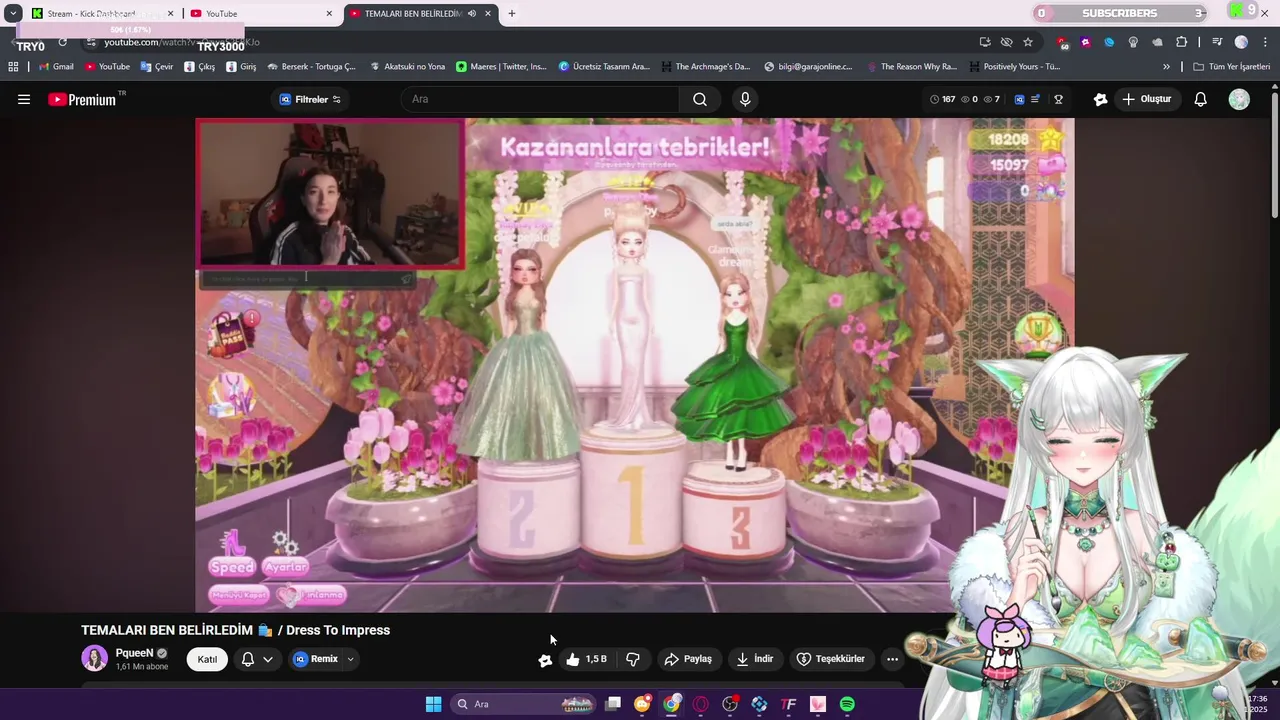Open Task View on the taskbar
The height and width of the screenshot is (720, 1280).
tap(613, 704)
